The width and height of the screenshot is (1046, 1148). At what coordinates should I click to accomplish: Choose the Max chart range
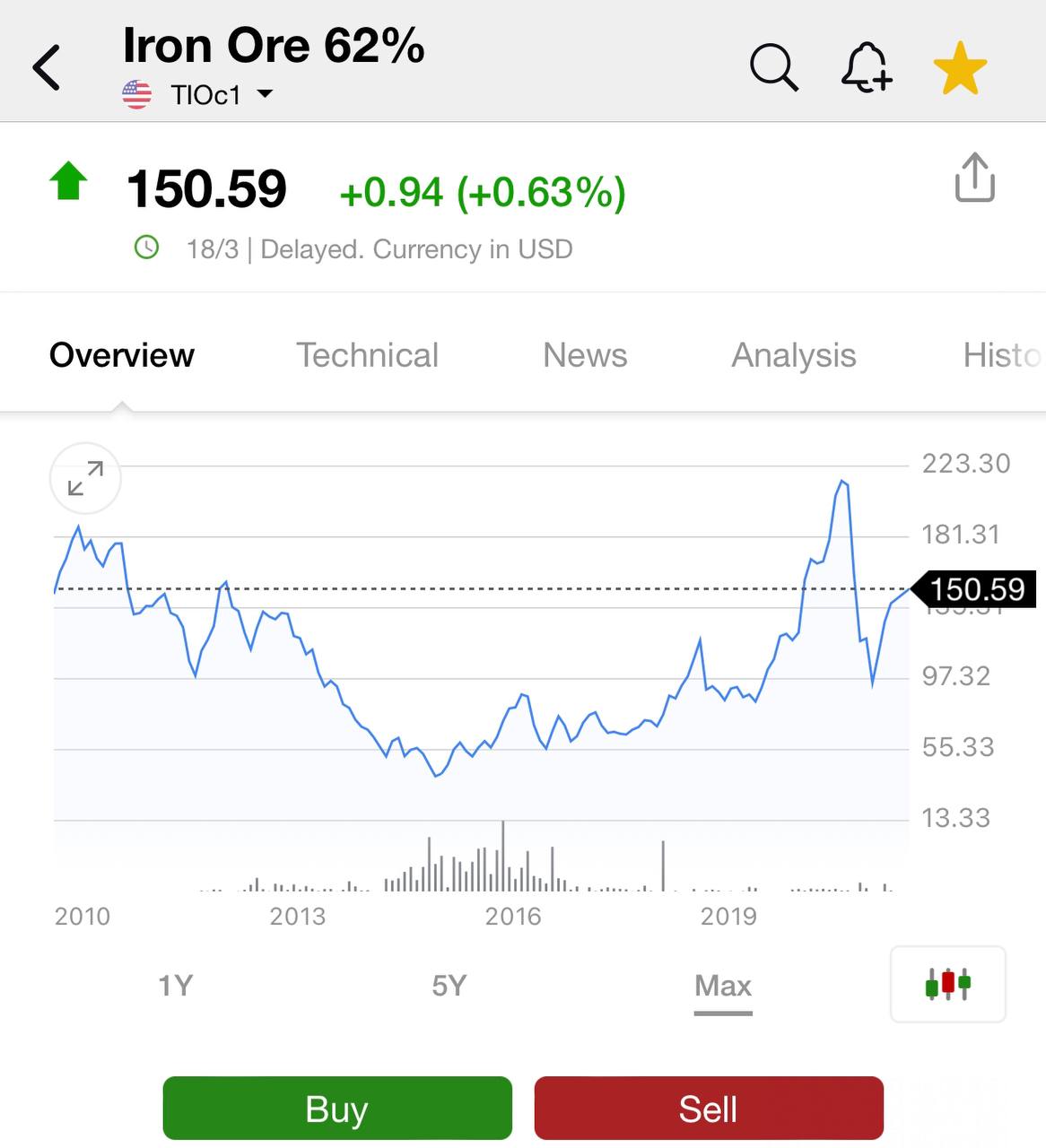click(x=723, y=986)
